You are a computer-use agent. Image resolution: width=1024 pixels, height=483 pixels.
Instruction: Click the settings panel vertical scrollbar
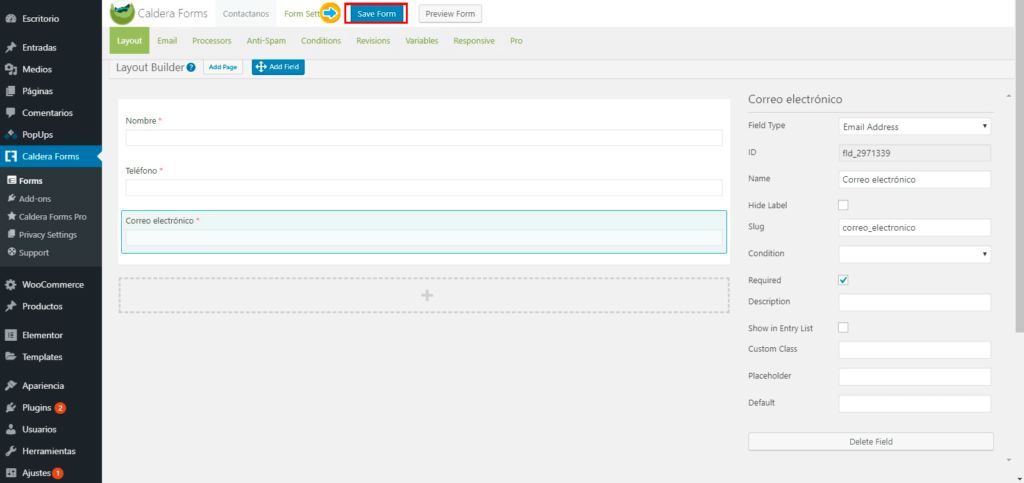1018,210
